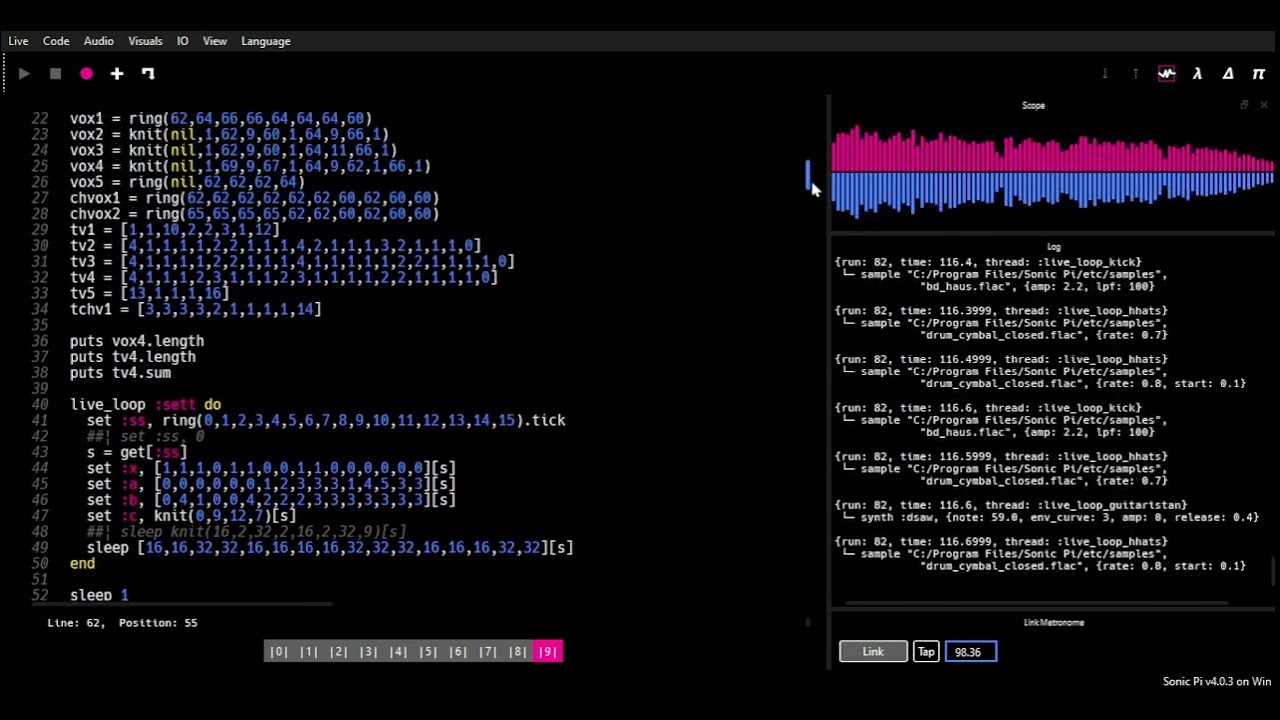Click the 'Line: 62, Position: 55' status text
The width and height of the screenshot is (1280, 720).
[122, 623]
